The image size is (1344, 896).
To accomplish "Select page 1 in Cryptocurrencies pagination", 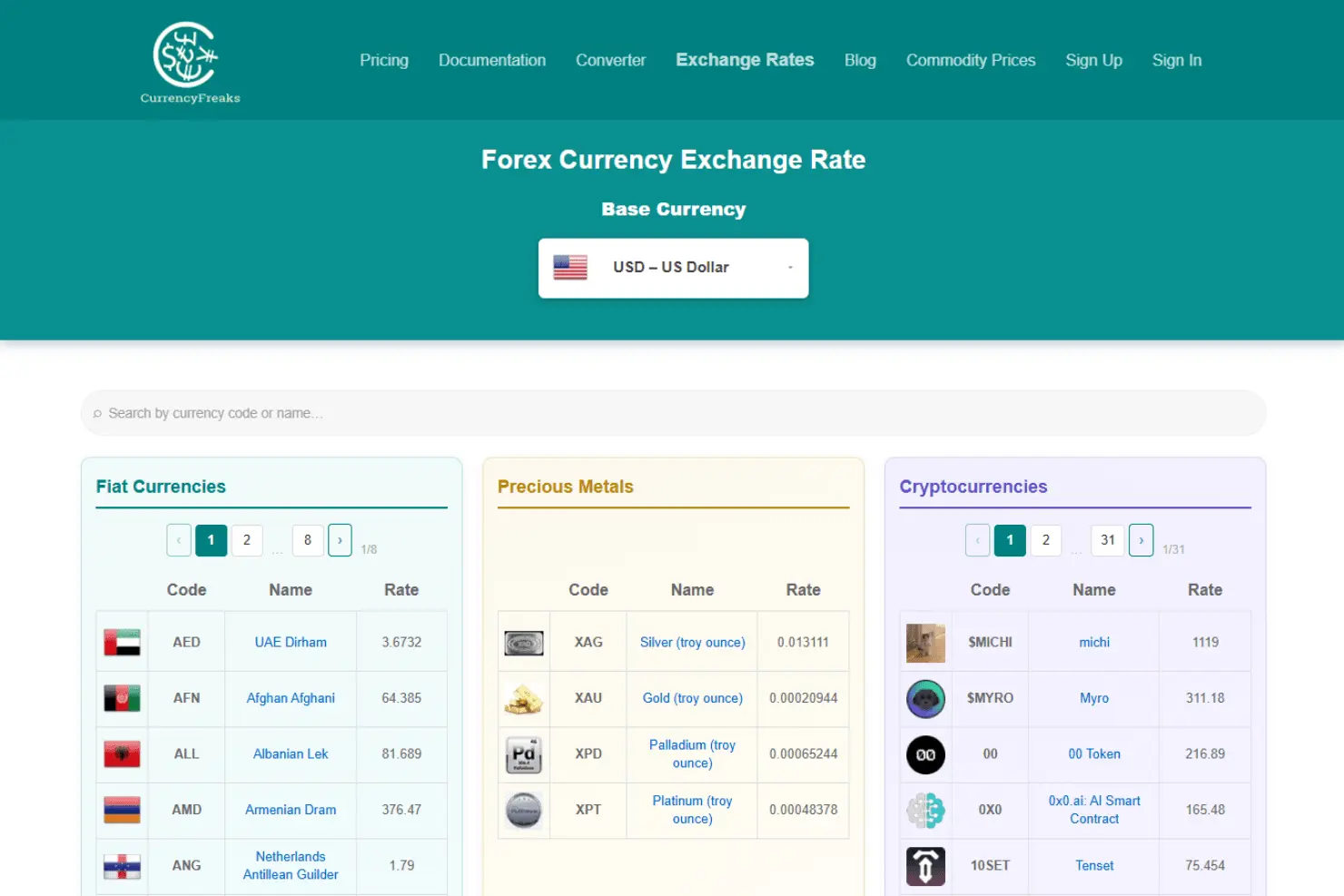I will (1010, 540).
